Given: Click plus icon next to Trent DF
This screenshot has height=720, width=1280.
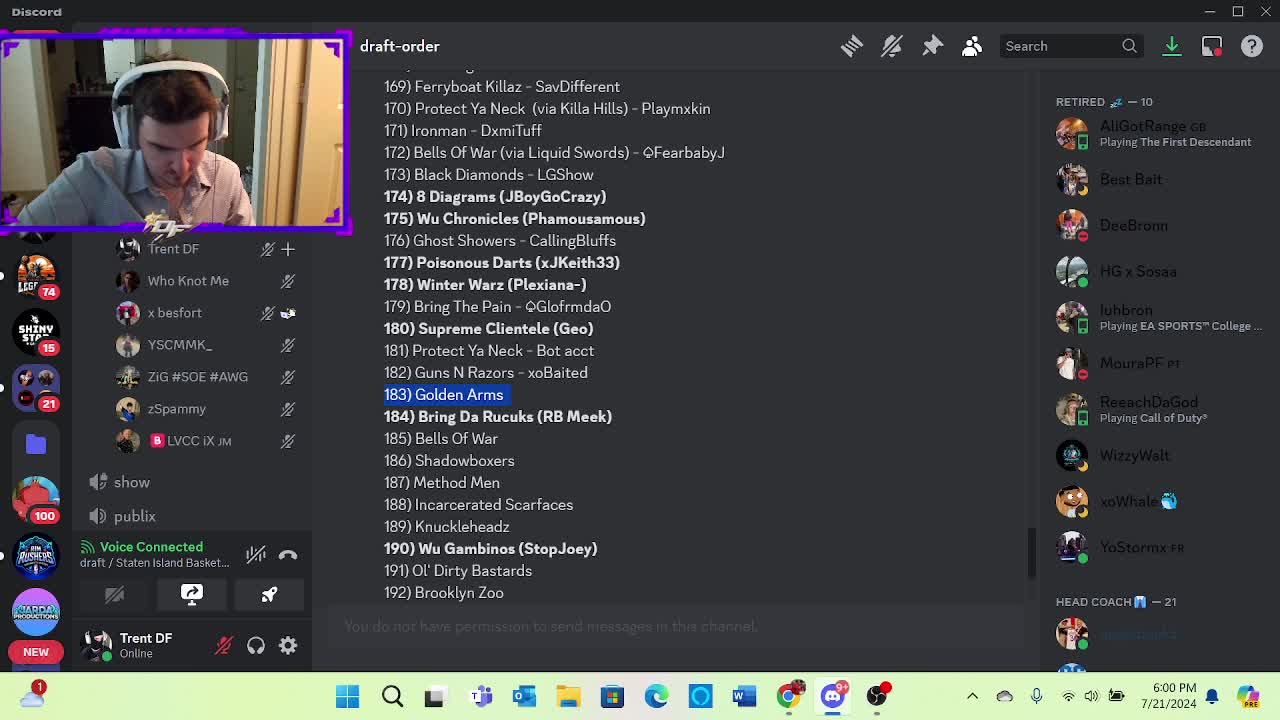Looking at the screenshot, I should pyautogui.click(x=288, y=249).
